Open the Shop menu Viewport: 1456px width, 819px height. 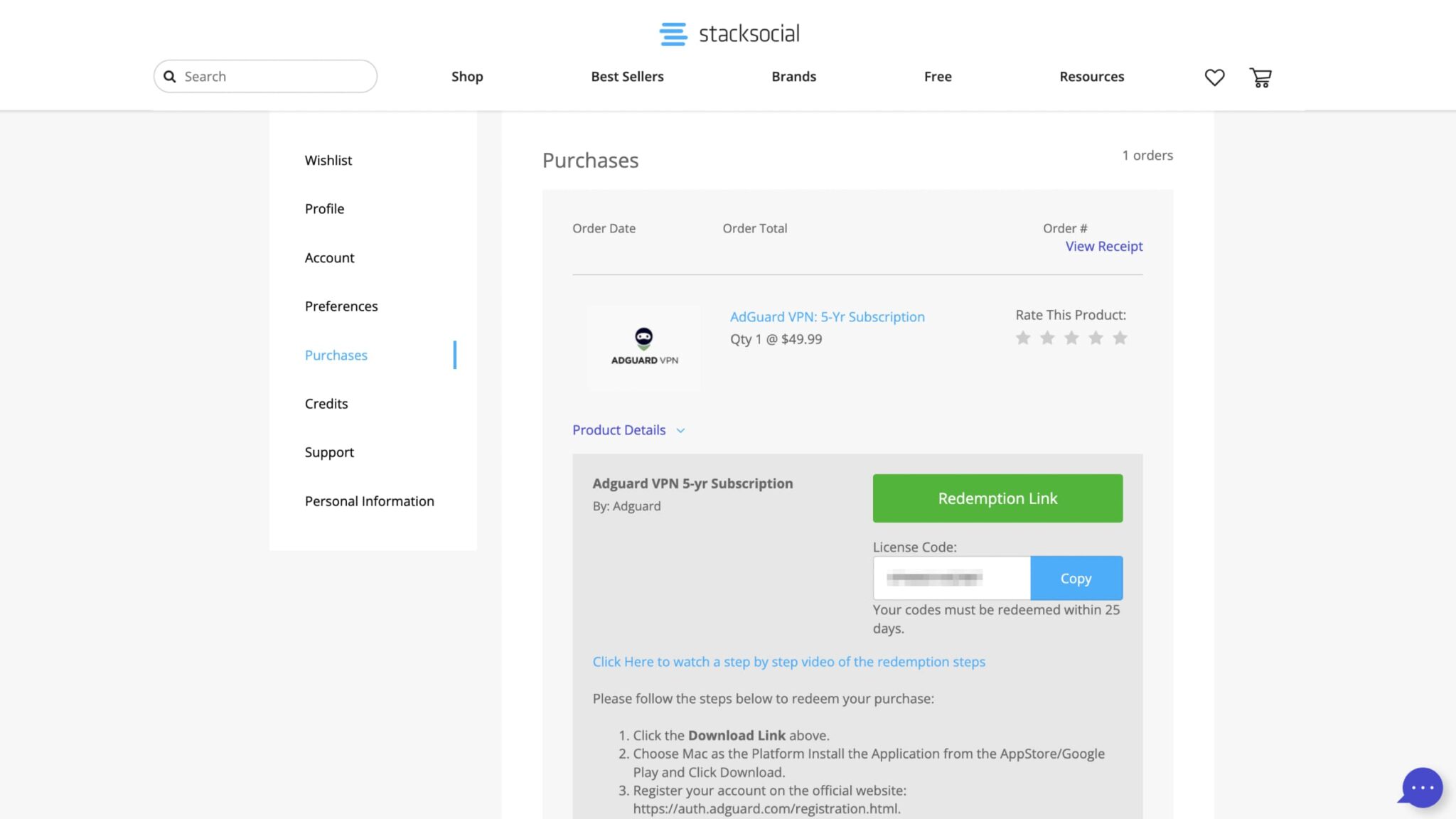[467, 76]
